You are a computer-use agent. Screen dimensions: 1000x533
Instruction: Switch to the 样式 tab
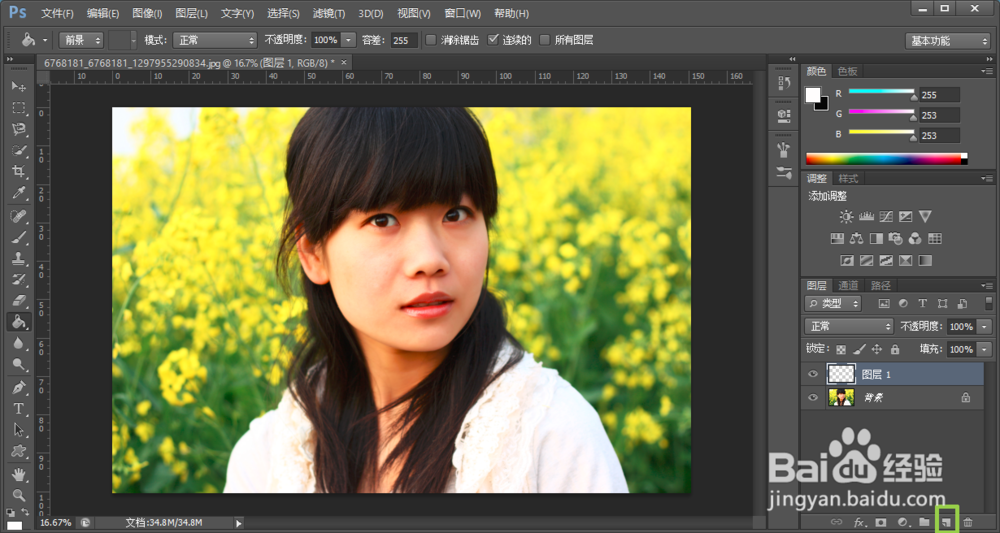pyautogui.click(x=848, y=179)
